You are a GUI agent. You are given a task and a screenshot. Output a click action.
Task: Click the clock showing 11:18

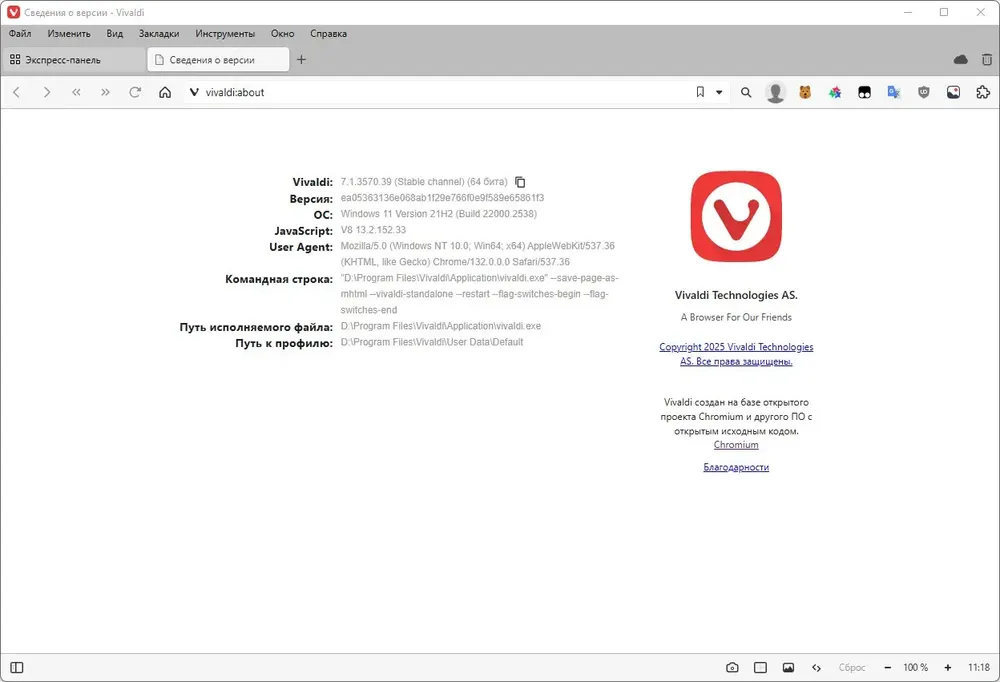tap(979, 667)
